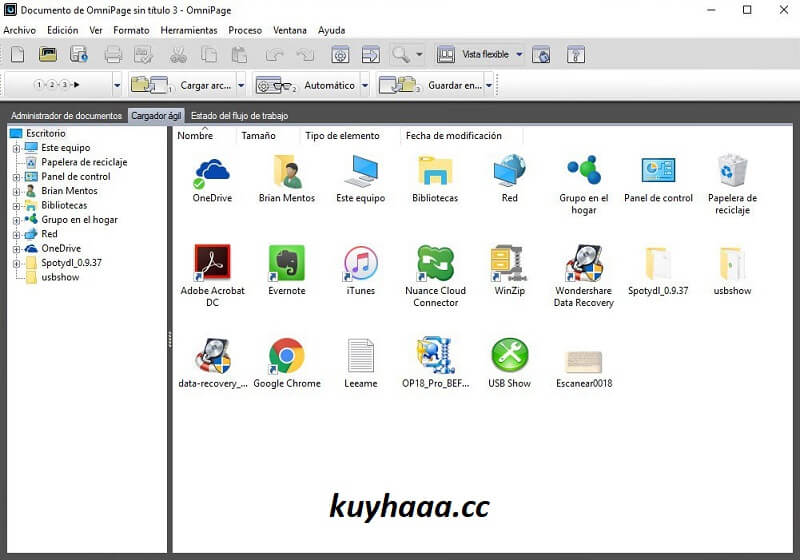Click the Undo arrow icon

274,55
